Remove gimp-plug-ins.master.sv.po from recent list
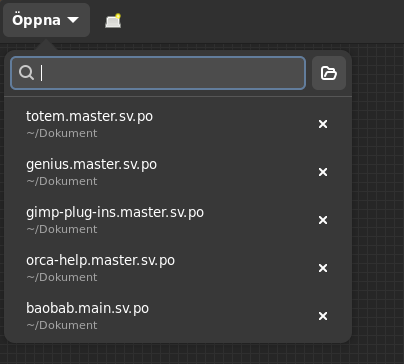This screenshot has height=364, width=404. point(323,220)
